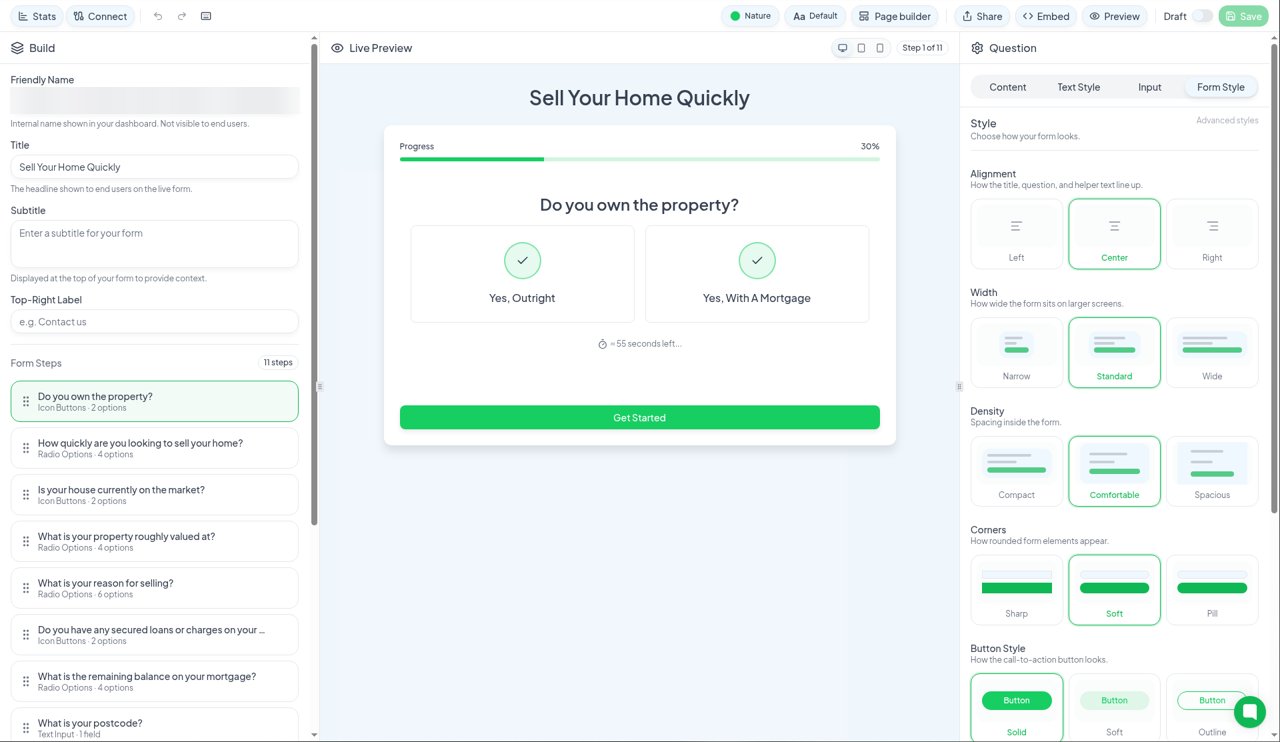Image resolution: width=1280 pixels, height=742 pixels.
Task: Open the Stats view
Action: point(38,16)
